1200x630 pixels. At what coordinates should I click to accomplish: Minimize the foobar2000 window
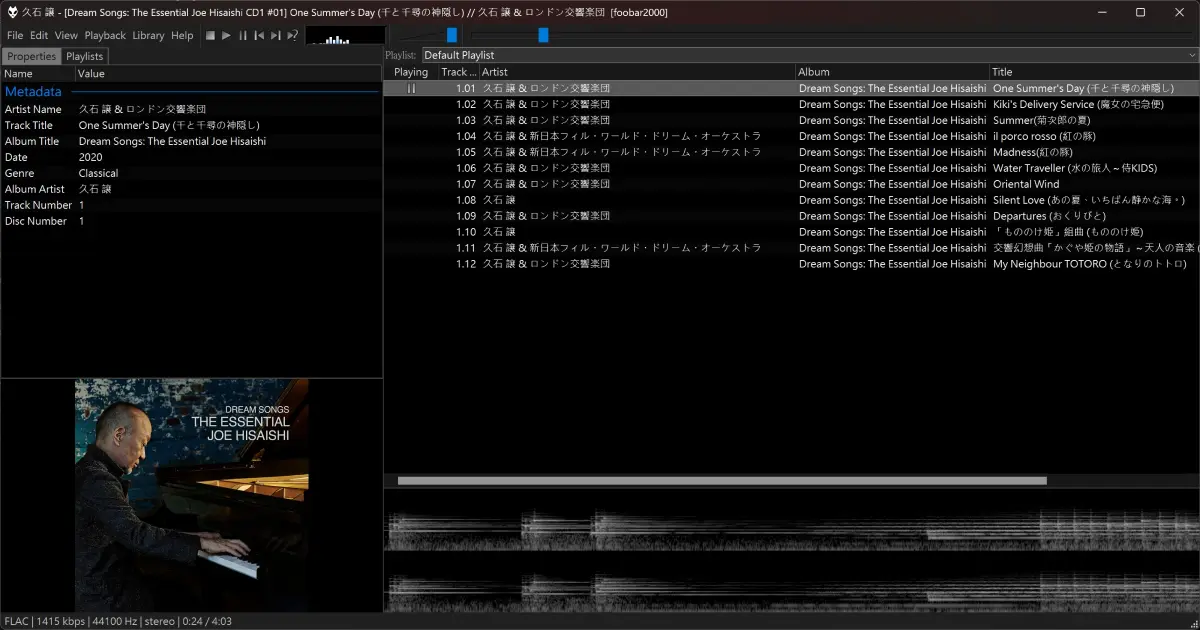coord(1102,12)
